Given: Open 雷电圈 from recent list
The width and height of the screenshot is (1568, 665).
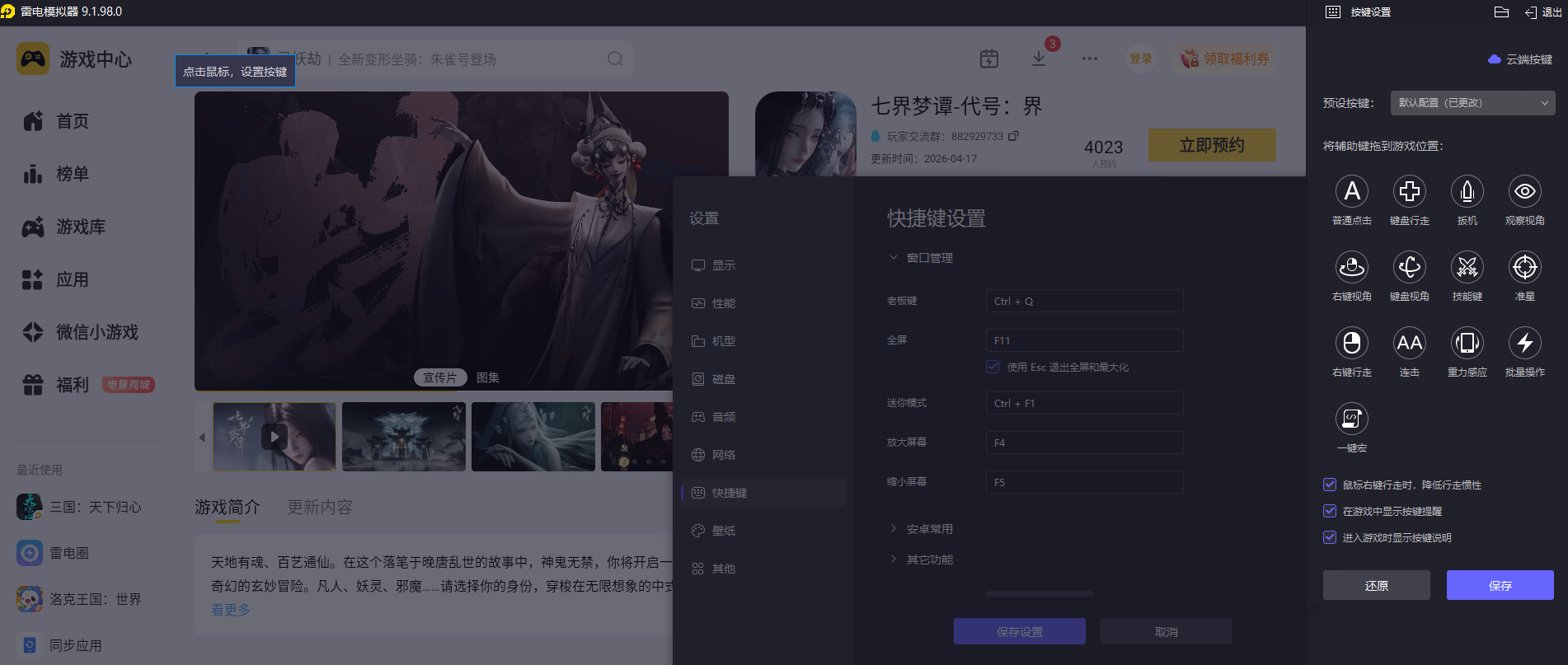Looking at the screenshot, I should 53,553.
